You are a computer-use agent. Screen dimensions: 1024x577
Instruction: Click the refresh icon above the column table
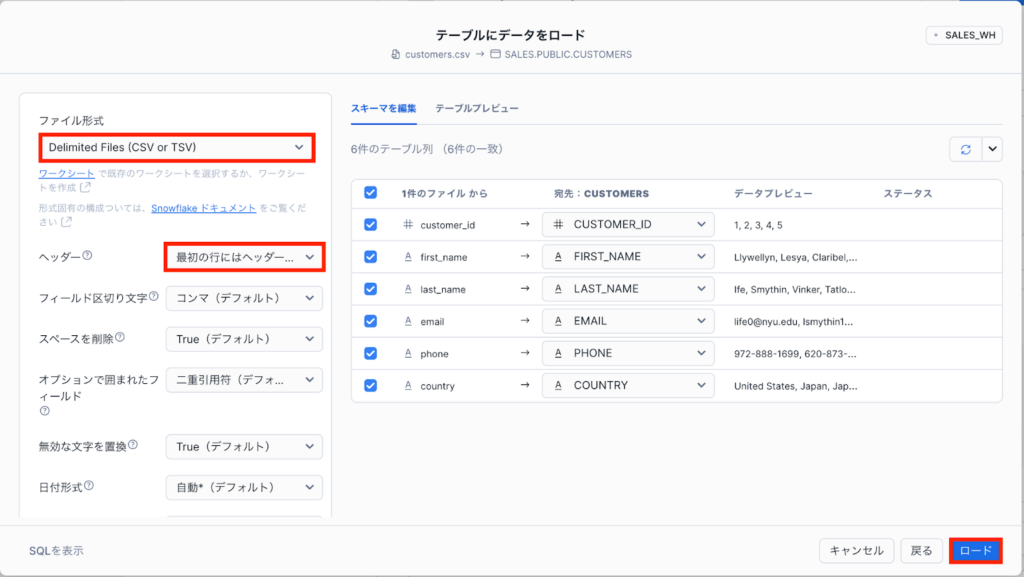click(x=965, y=149)
